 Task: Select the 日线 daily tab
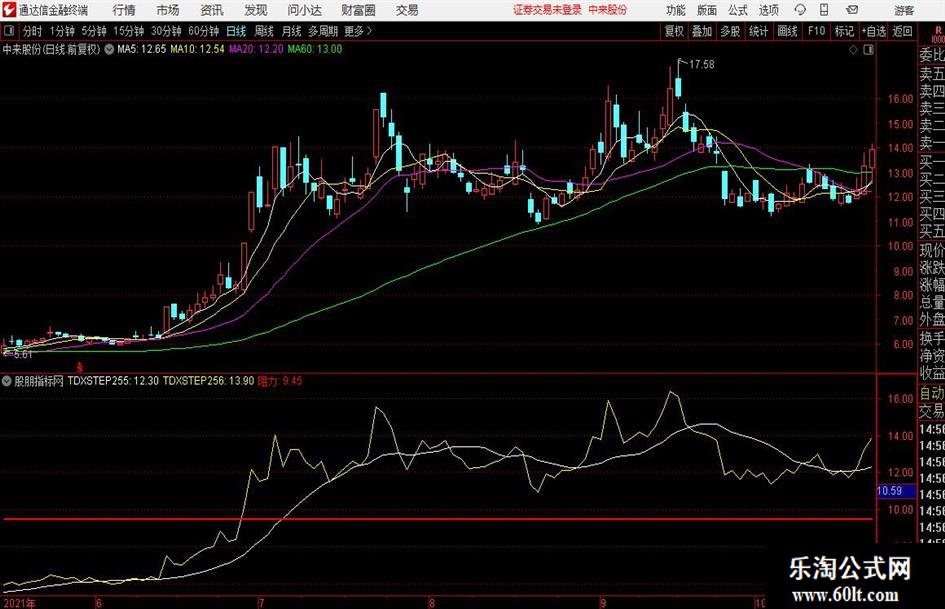[236, 31]
